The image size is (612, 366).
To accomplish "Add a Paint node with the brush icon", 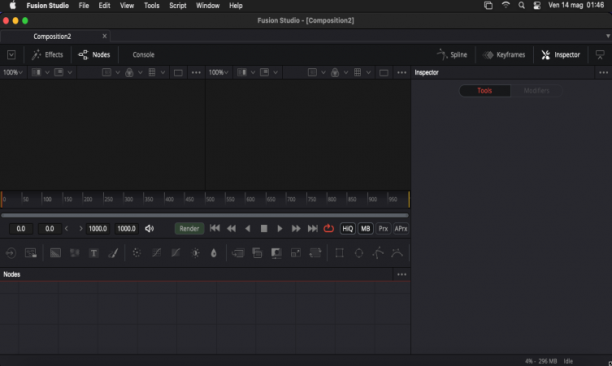I will 113,253.
